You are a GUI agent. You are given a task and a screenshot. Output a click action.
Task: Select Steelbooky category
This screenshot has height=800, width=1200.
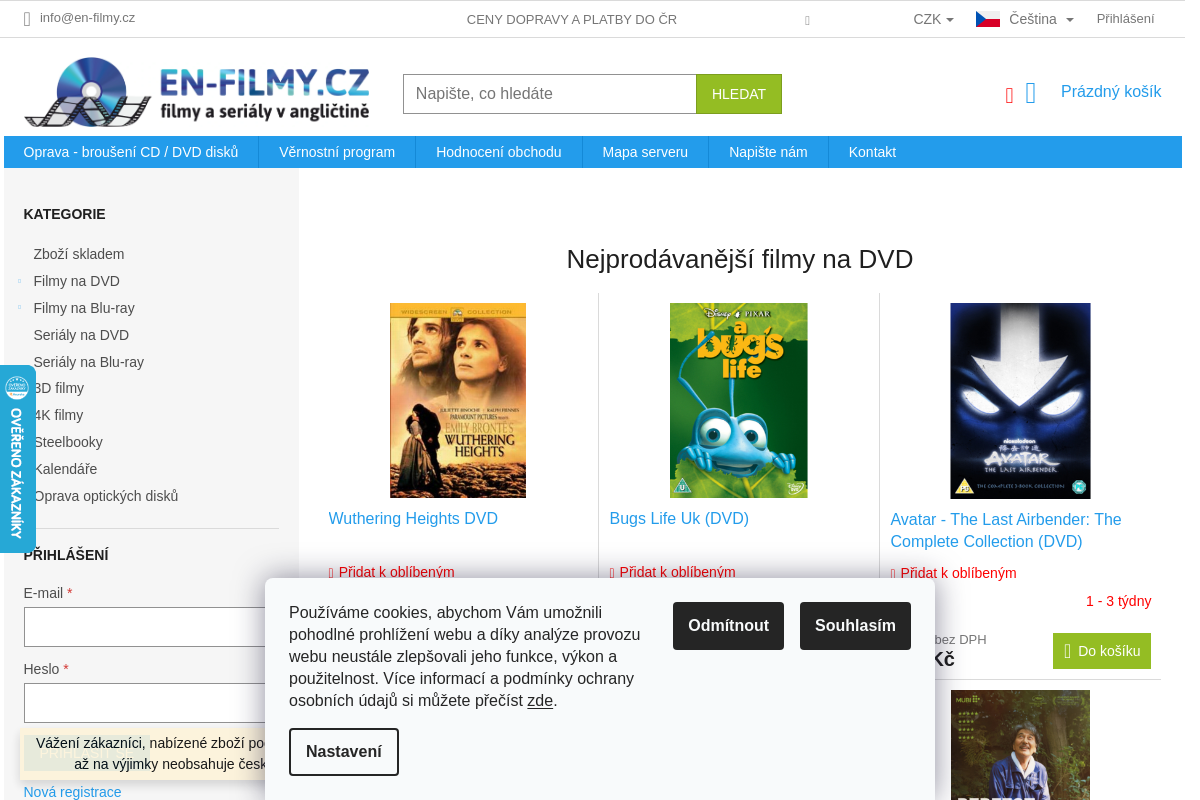[x=68, y=442]
